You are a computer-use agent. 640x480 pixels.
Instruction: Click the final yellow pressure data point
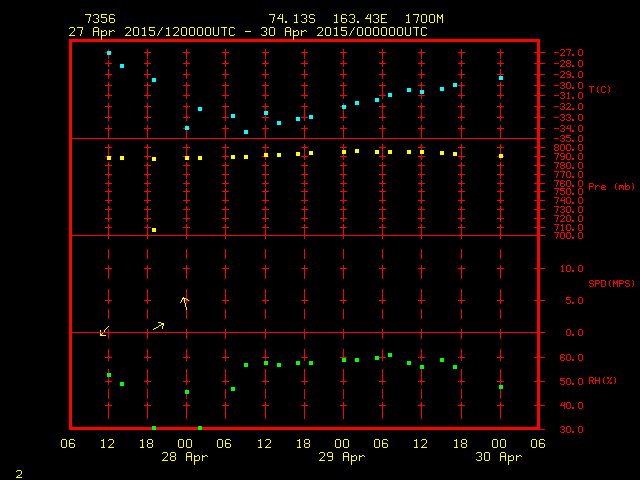coord(501,156)
